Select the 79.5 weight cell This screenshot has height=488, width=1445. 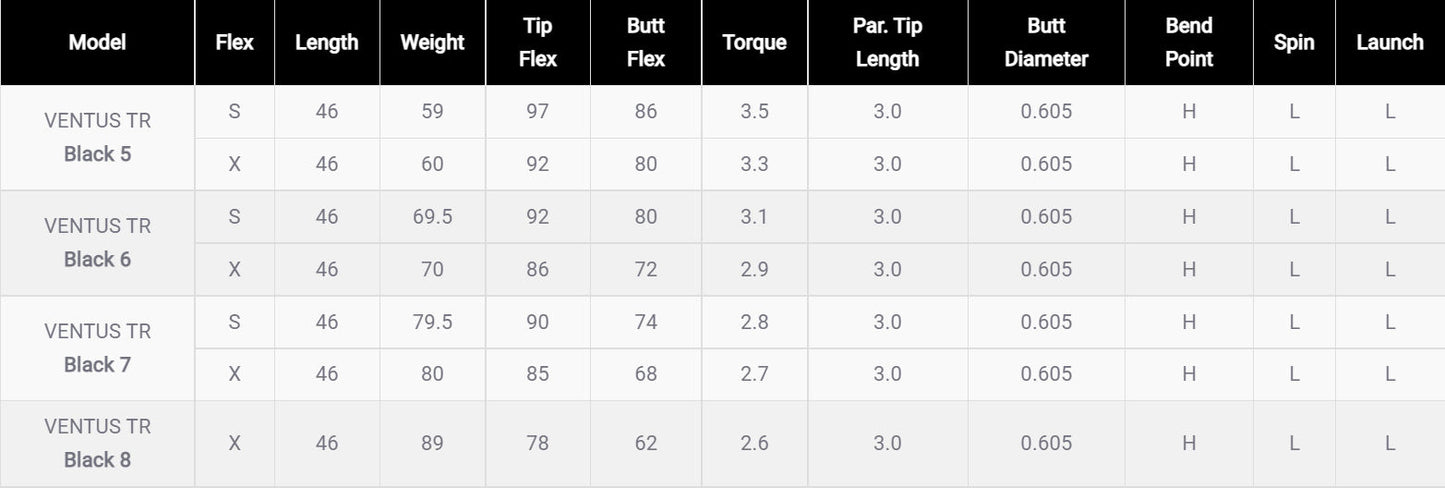432,322
